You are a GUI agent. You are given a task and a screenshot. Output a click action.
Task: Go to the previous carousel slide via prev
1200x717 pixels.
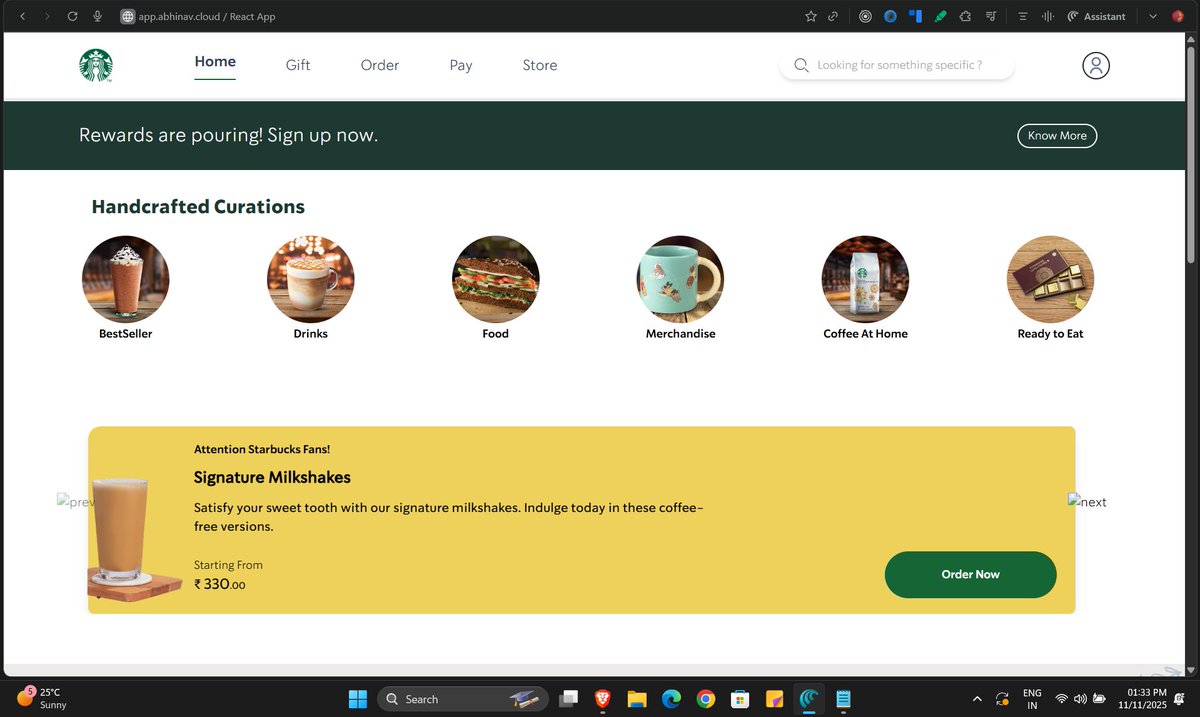[76, 501]
